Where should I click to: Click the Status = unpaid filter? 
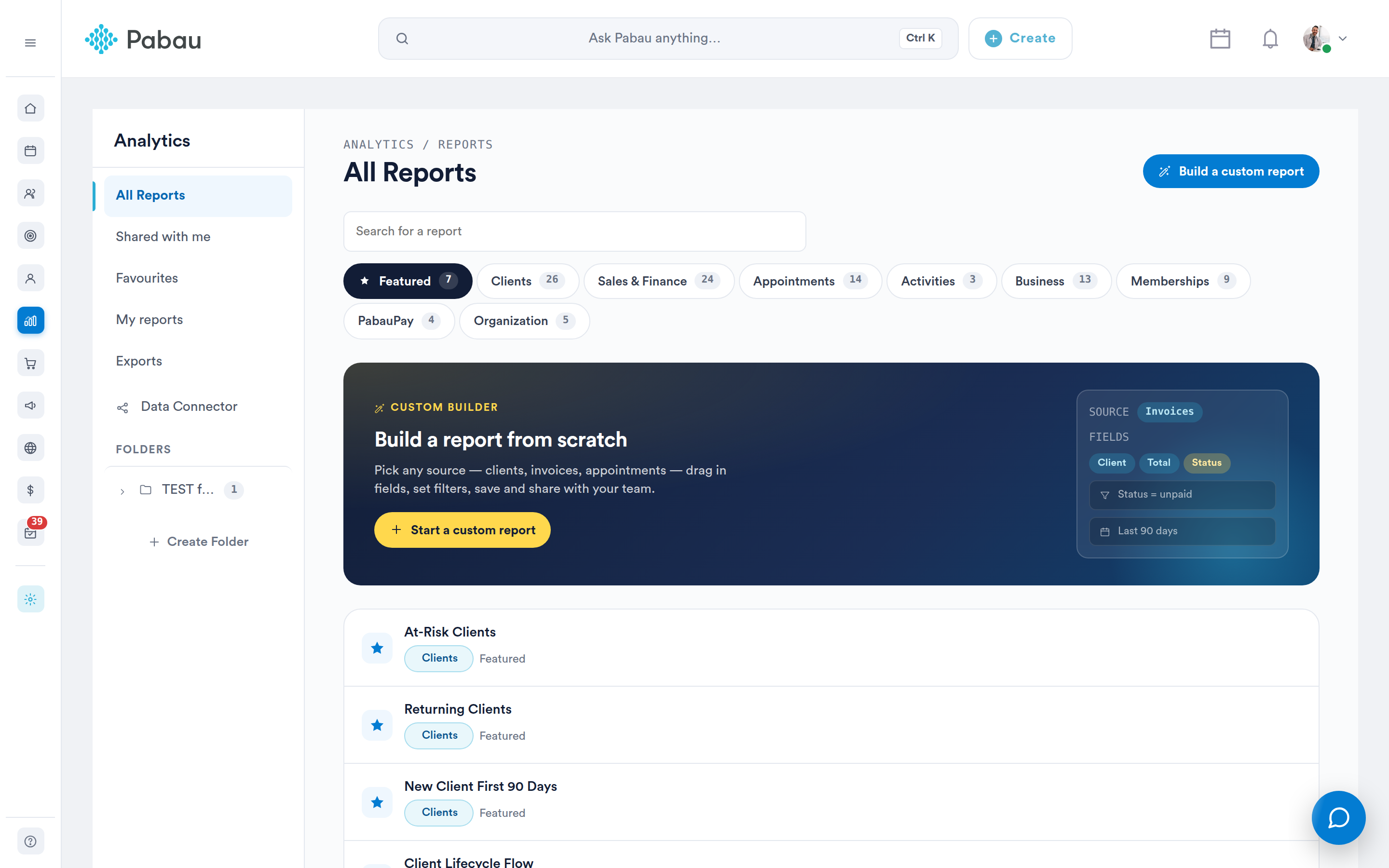1183,495
